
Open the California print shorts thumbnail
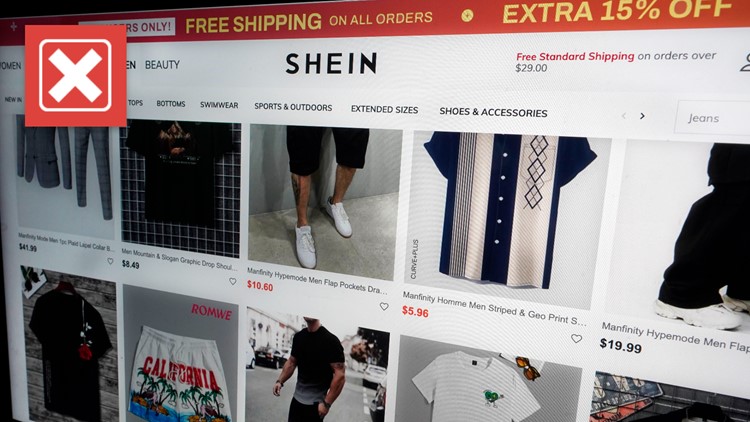click(x=181, y=355)
